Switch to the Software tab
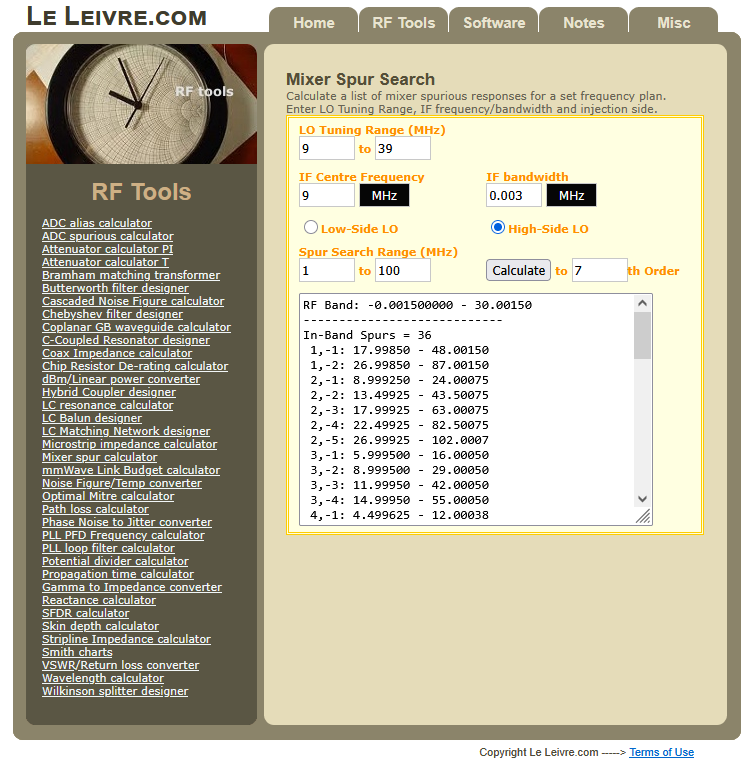Viewport: 754px width, 765px height. [x=493, y=22]
